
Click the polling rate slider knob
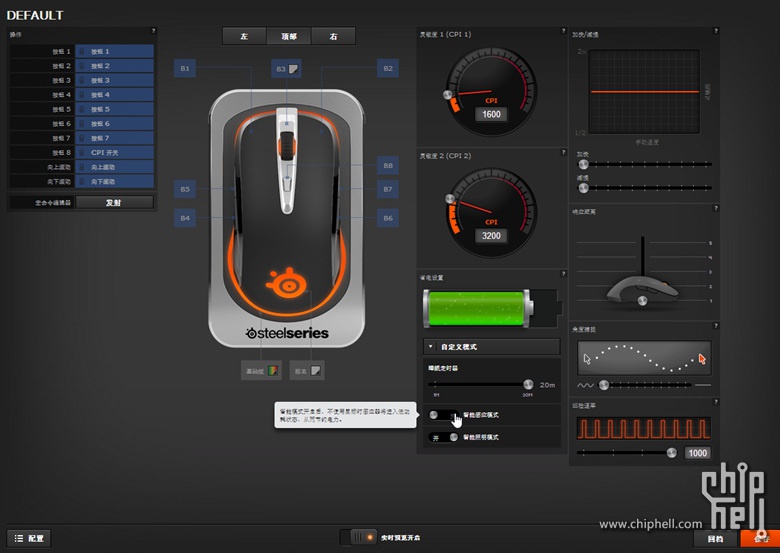point(672,453)
